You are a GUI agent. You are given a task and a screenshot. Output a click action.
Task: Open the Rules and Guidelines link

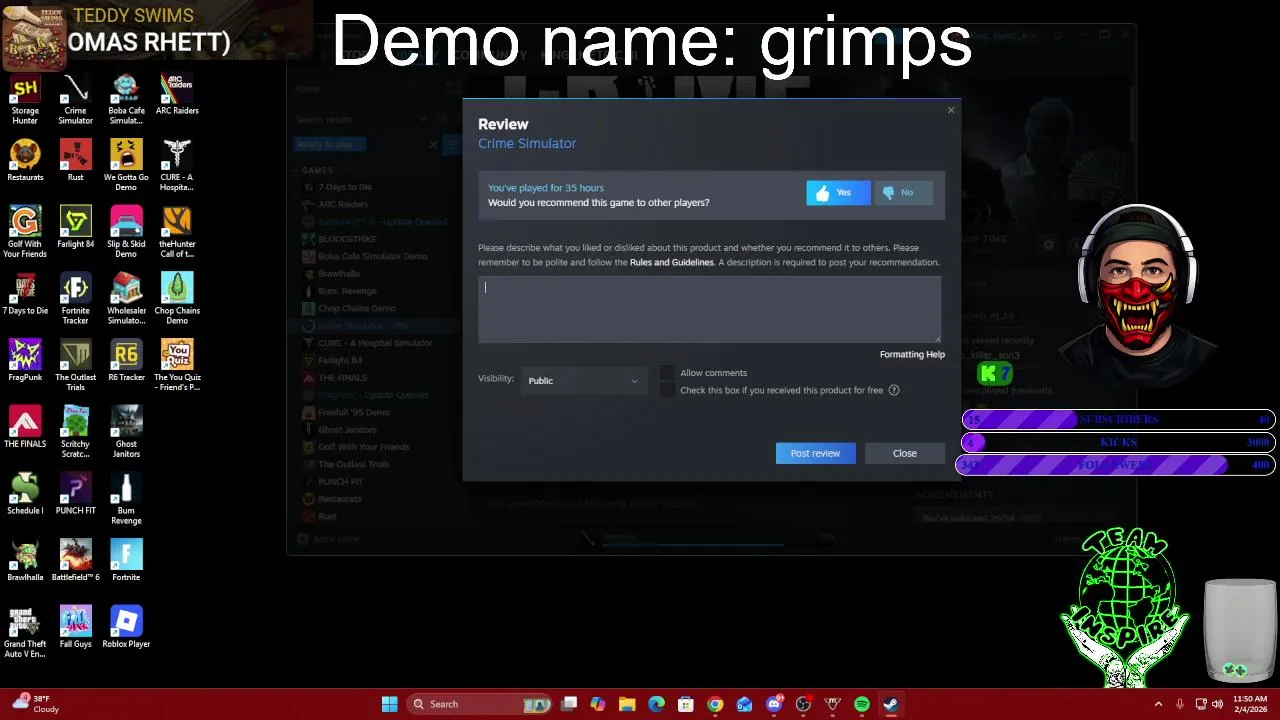click(672, 262)
